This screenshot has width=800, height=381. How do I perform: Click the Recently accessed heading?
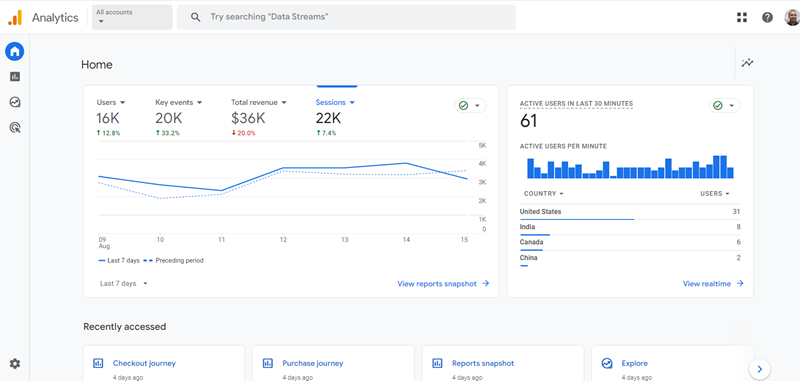pyautogui.click(x=124, y=326)
